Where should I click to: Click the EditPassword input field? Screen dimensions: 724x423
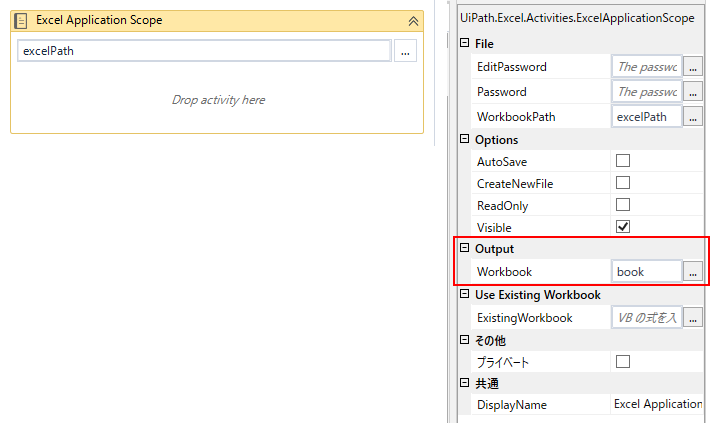[646, 67]
